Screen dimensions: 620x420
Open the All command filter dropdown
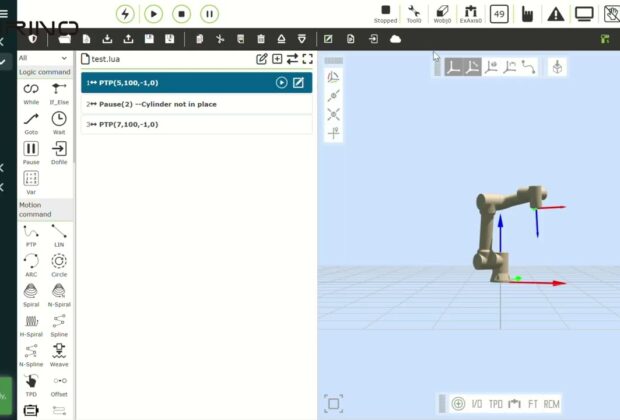pos(45,58)
